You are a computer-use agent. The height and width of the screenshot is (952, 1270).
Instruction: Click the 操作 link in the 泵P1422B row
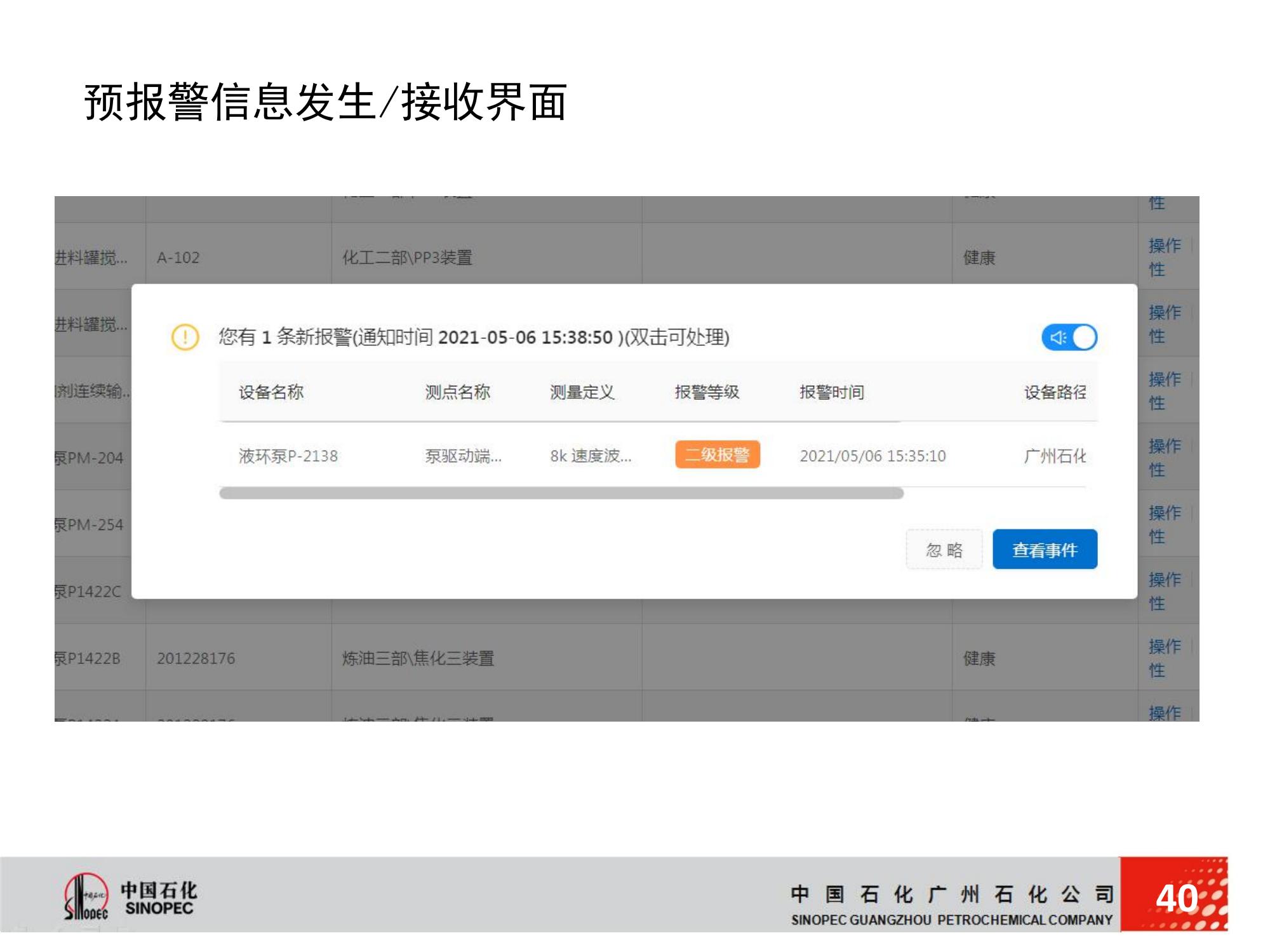click(1165, 647)
